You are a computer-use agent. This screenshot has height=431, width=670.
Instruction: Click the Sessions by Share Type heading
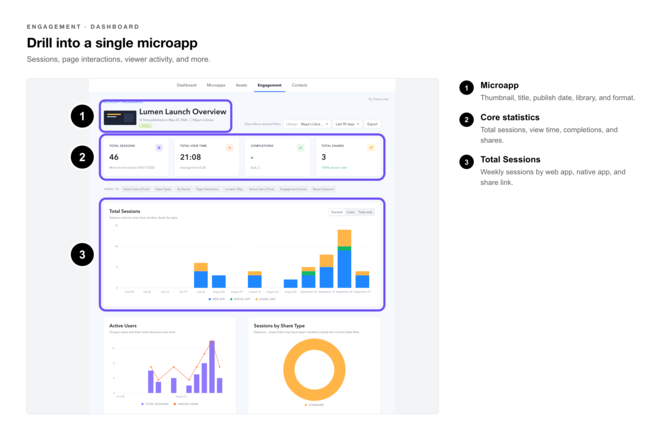click(x=279, y=325)
